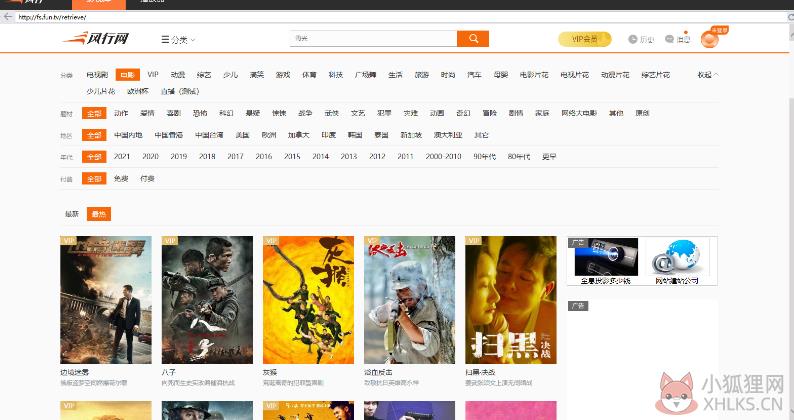Screen dimensions: 794x420
Task: Select the 游戏 category
Action: [283, 74]
